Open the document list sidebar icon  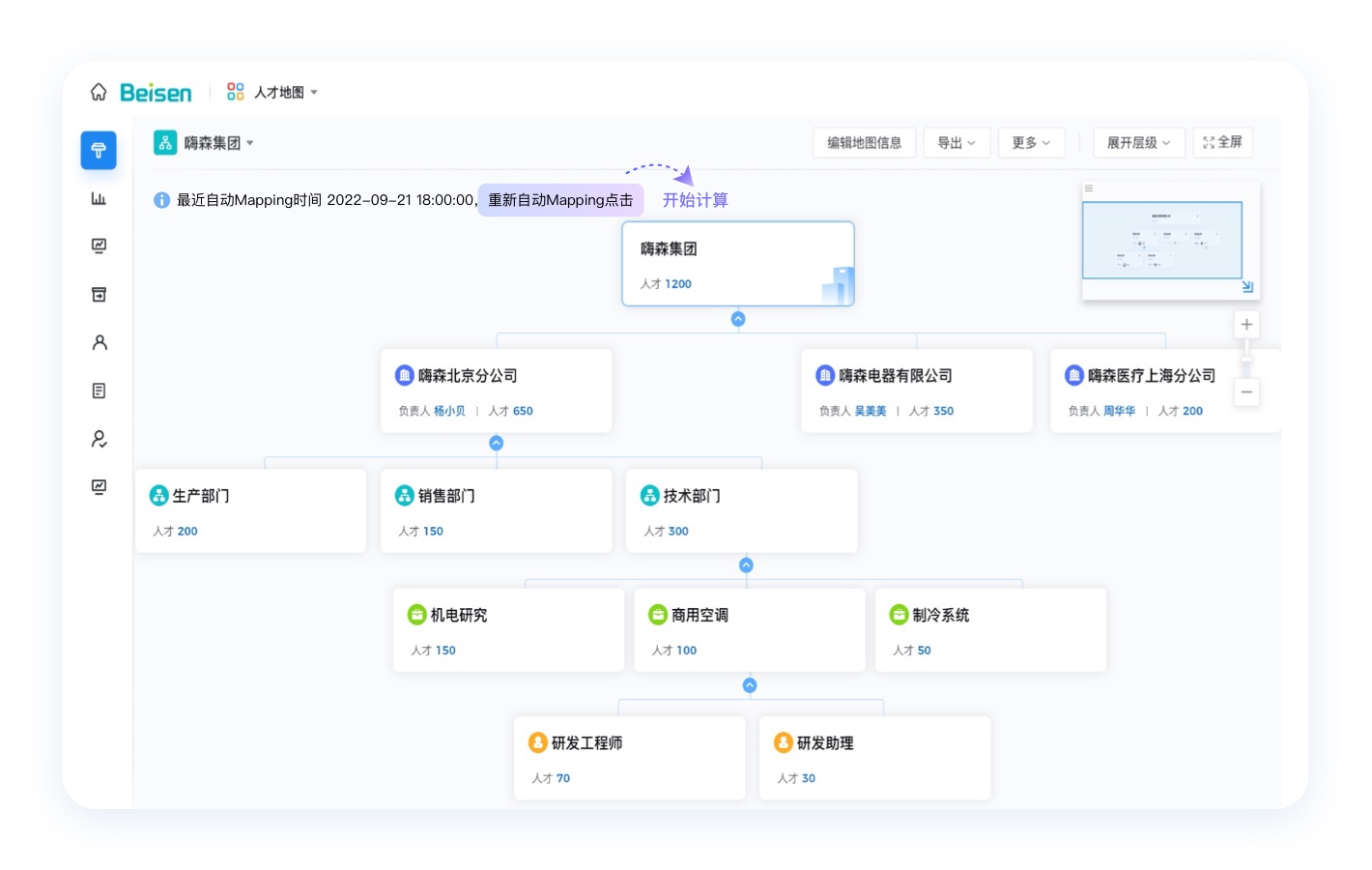(x=99, y=391)
